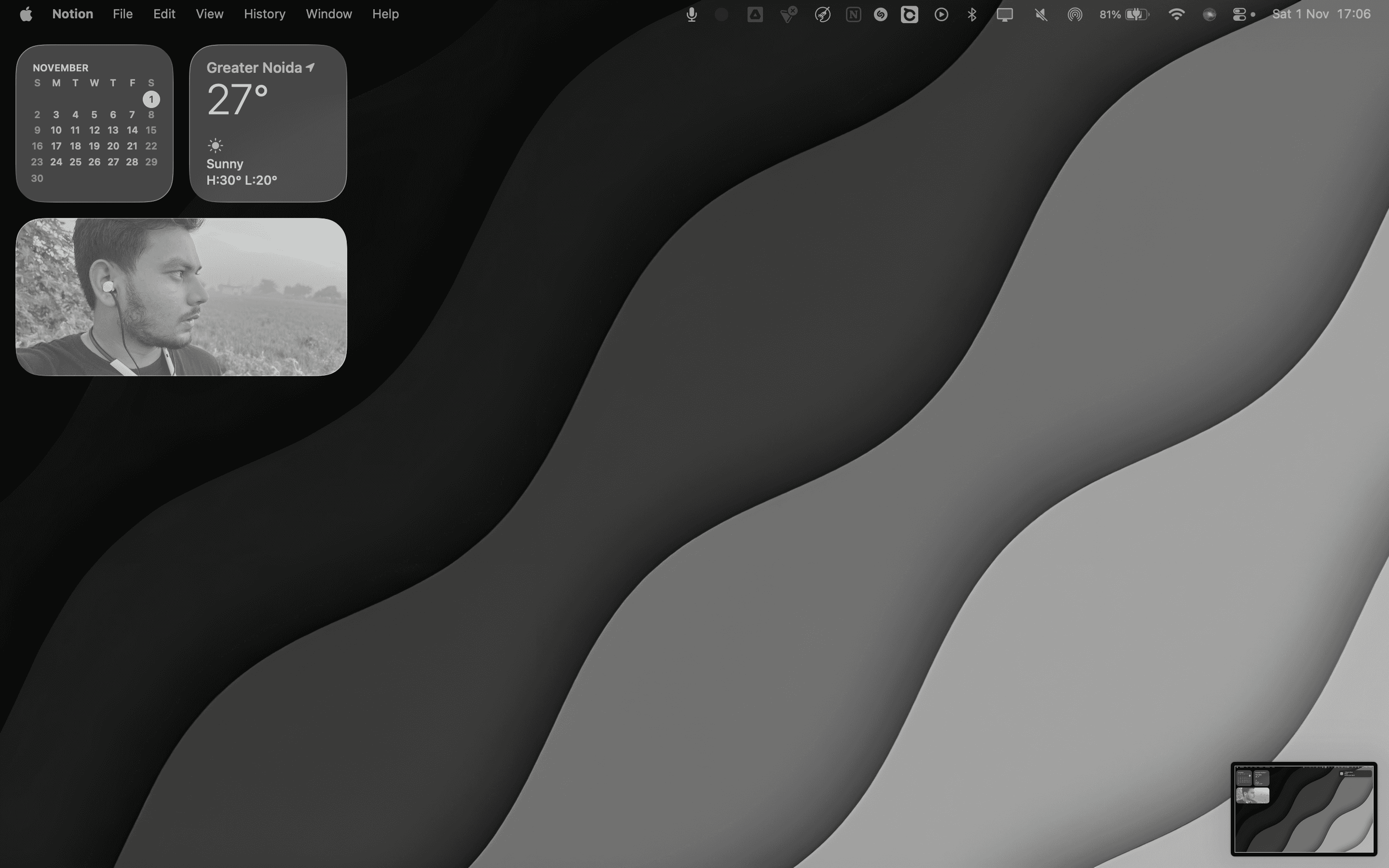Open the File menu
The height and width of the screenshot is (868, 1389).
click(122, 14)
